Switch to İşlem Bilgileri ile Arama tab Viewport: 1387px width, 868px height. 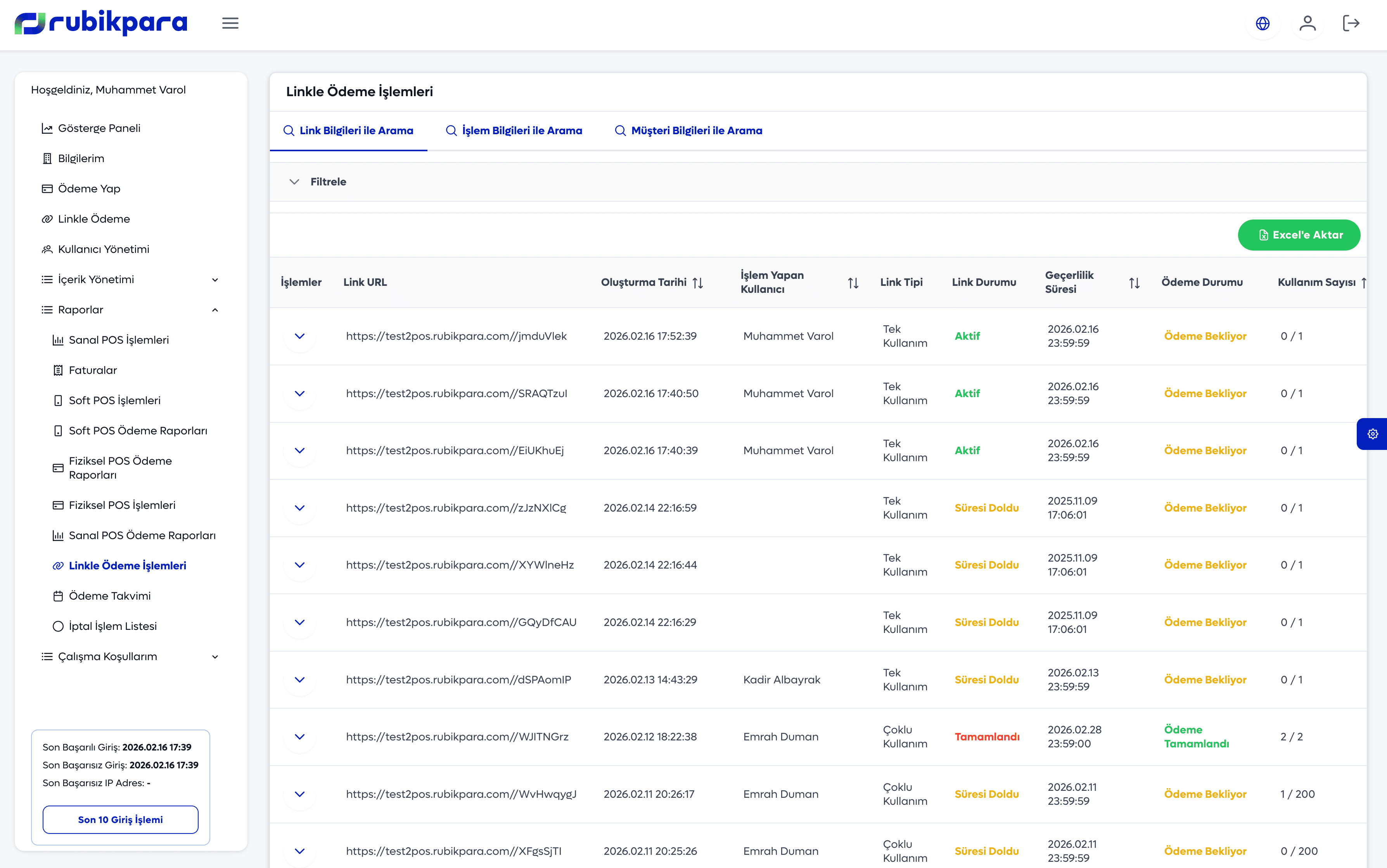514,131
